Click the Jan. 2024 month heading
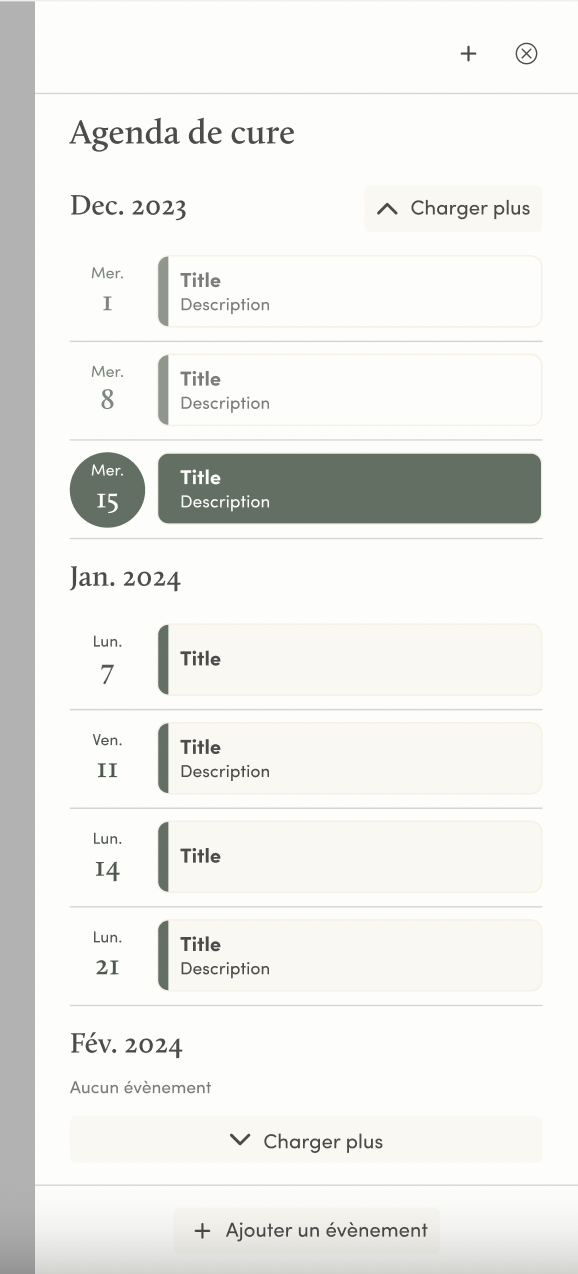Image resolution: width=578 pixels, height=1274 pixels. point(125,578)
